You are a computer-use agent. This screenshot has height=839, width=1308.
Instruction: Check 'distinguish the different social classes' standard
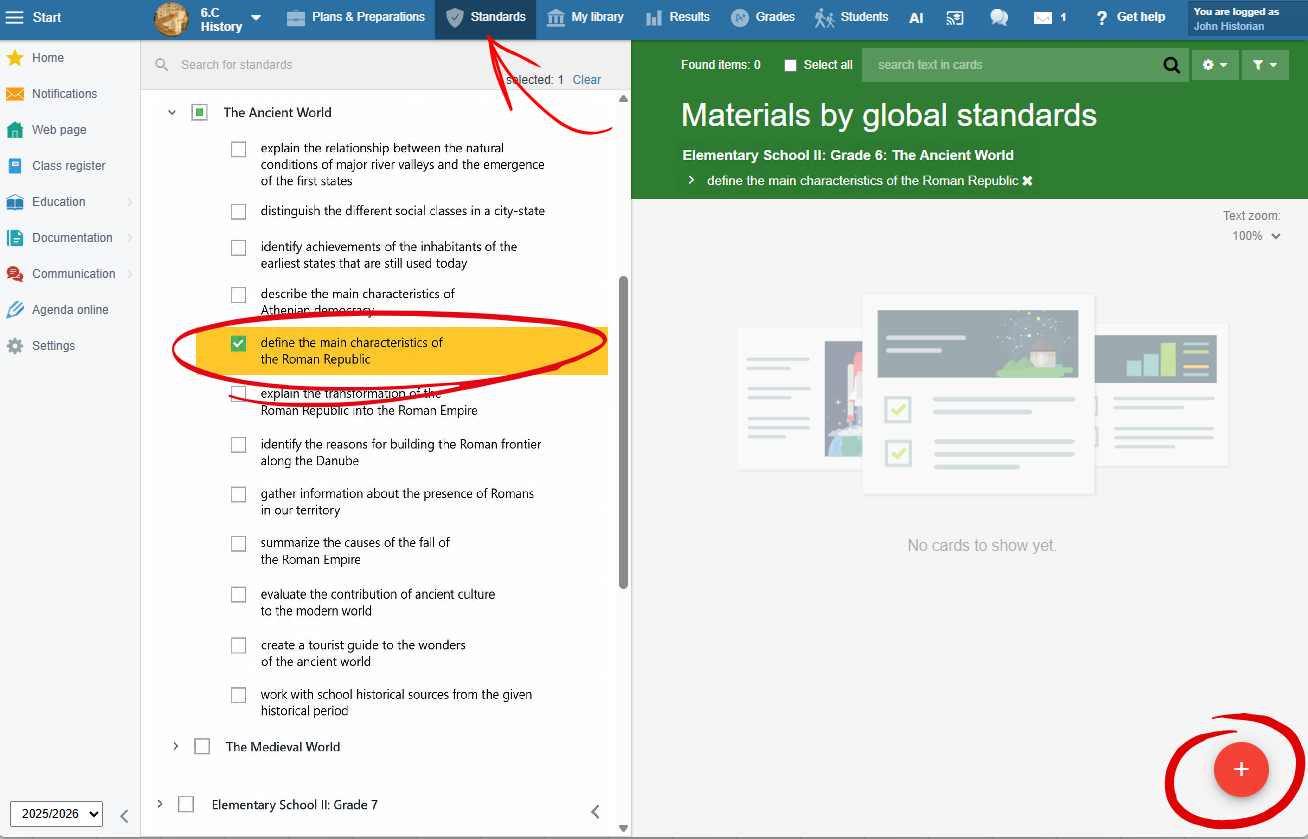click(238, 212)
